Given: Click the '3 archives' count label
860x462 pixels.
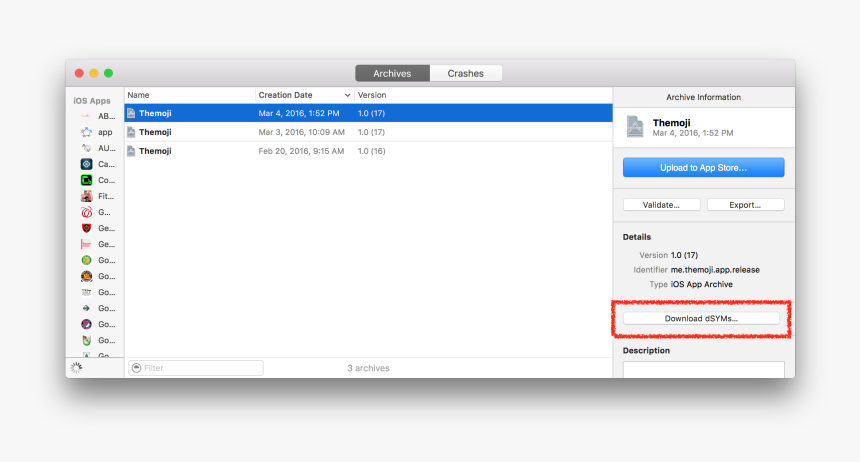Looking at the screenshot, I should pyautogui.click(x=368, y=368).
